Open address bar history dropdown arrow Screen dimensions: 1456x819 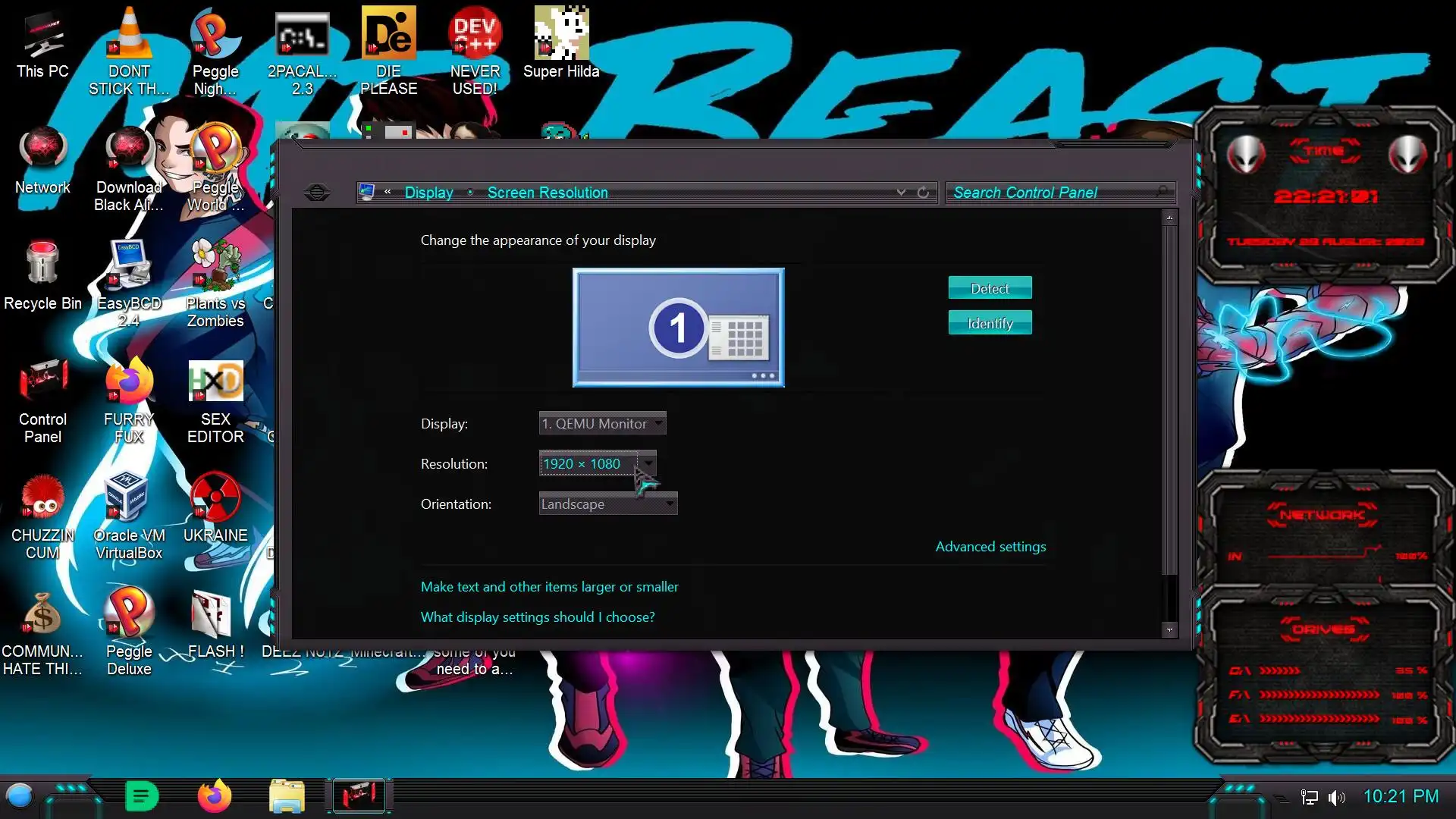pyautogui.click(x=901, y=193)
